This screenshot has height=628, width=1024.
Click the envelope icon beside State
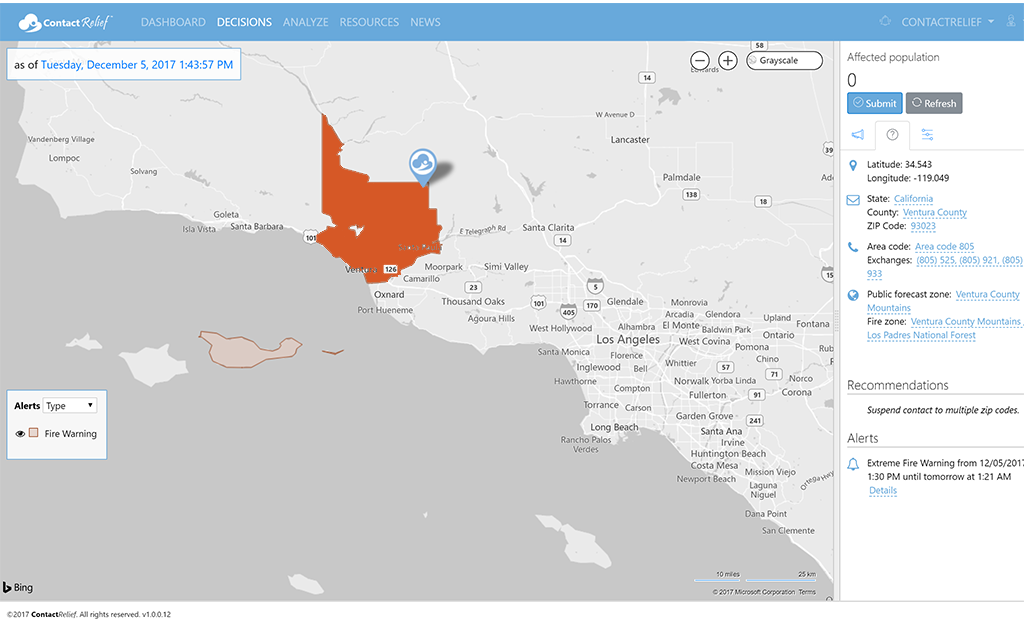point(853,200)
